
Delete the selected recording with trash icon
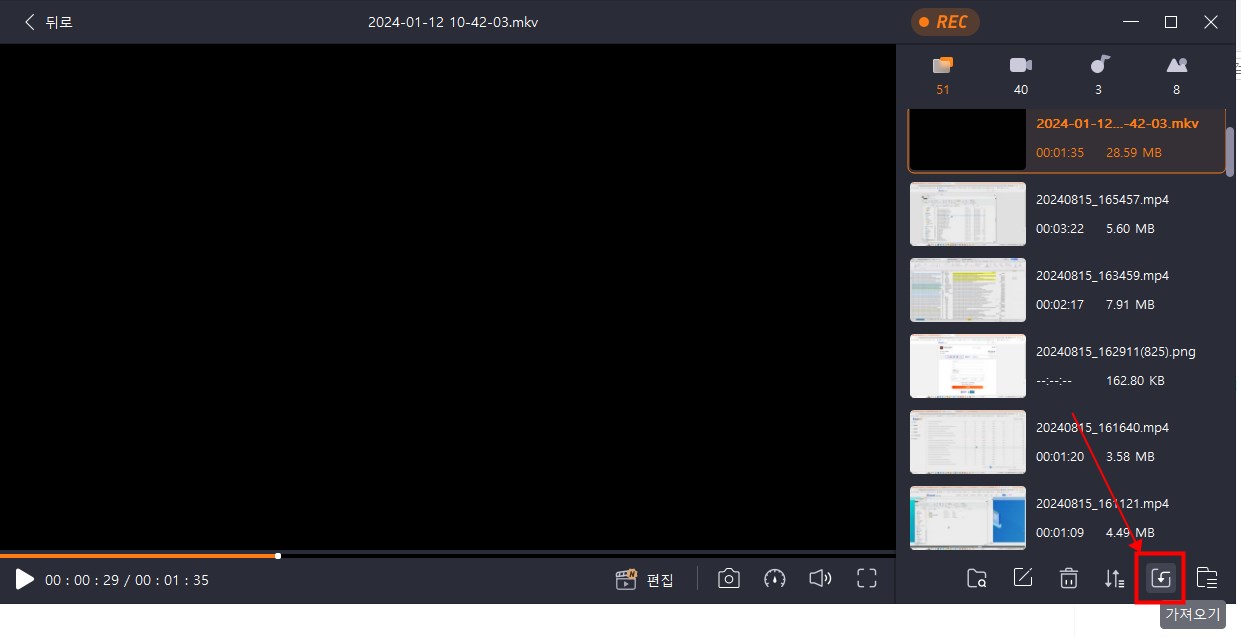pos(1069,578)
